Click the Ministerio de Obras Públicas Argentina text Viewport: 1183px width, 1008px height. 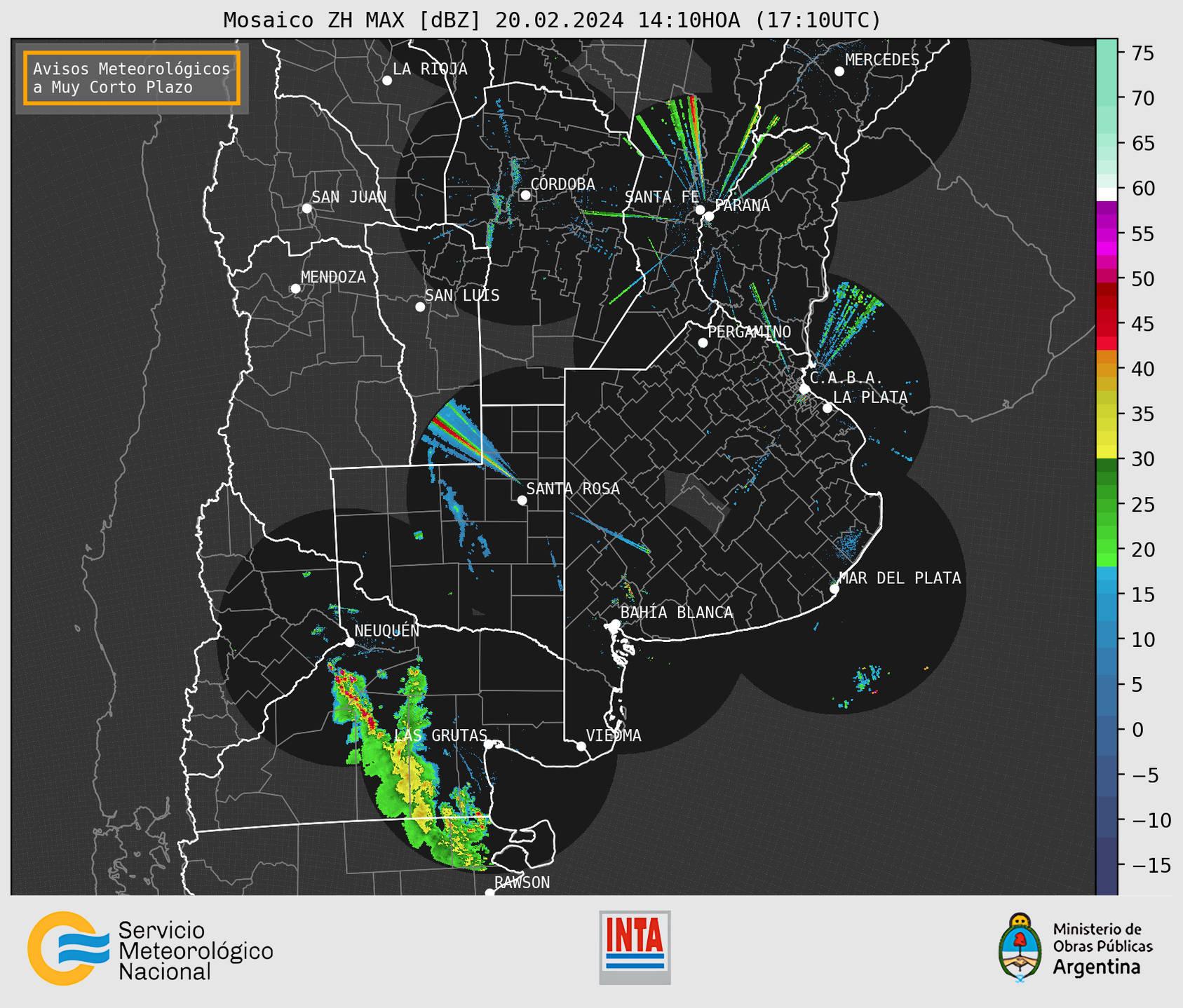point(1102,948)
